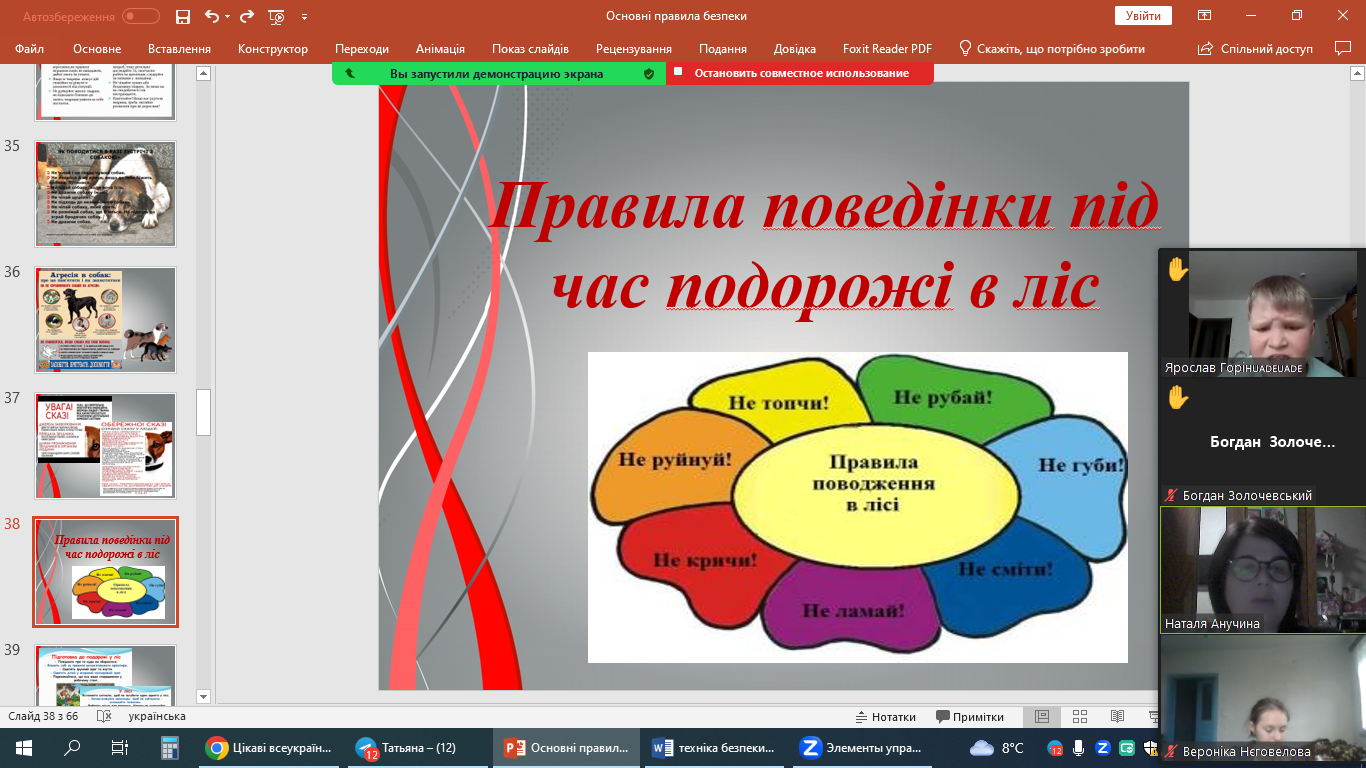The width and height of the screenshot is (1366, 768).
Task: Click 'Слайд 38 з 66' status text
Action: [43, 716]
